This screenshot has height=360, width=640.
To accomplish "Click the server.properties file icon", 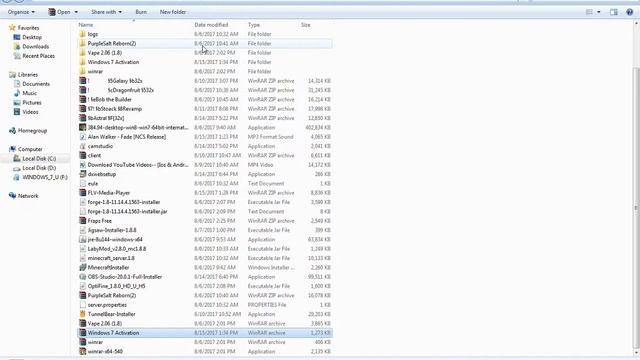I will point(82,305).
